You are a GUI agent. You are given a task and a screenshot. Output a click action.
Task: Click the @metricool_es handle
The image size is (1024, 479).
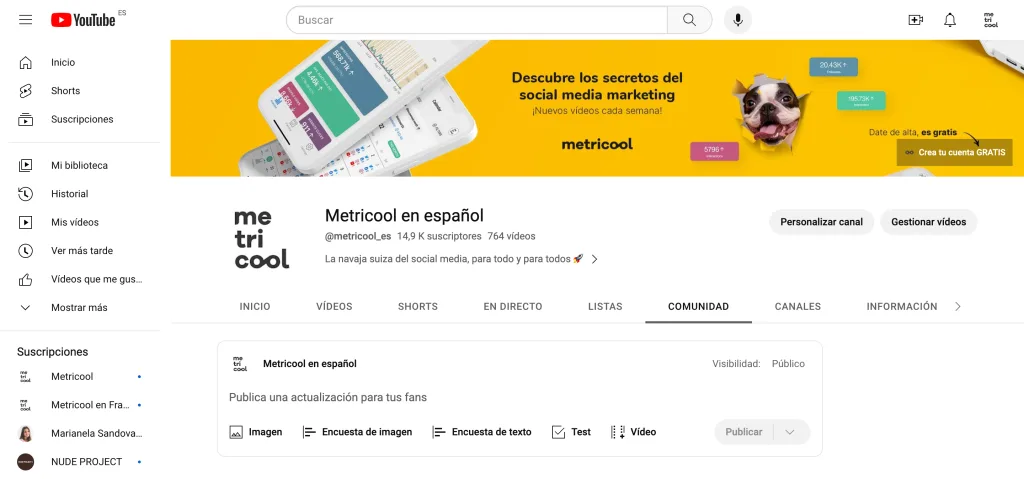pos(358,236)
